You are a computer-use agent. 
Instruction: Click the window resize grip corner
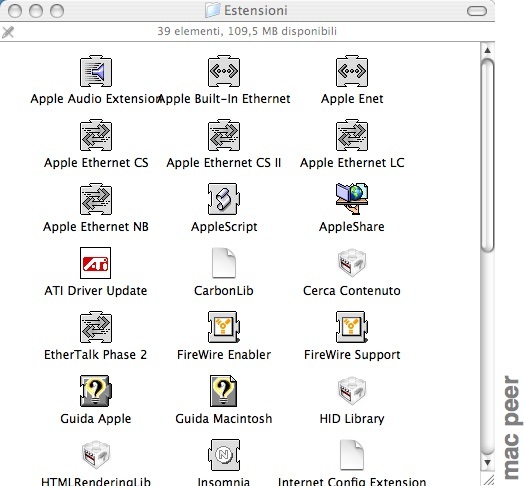tap(488, 480)
